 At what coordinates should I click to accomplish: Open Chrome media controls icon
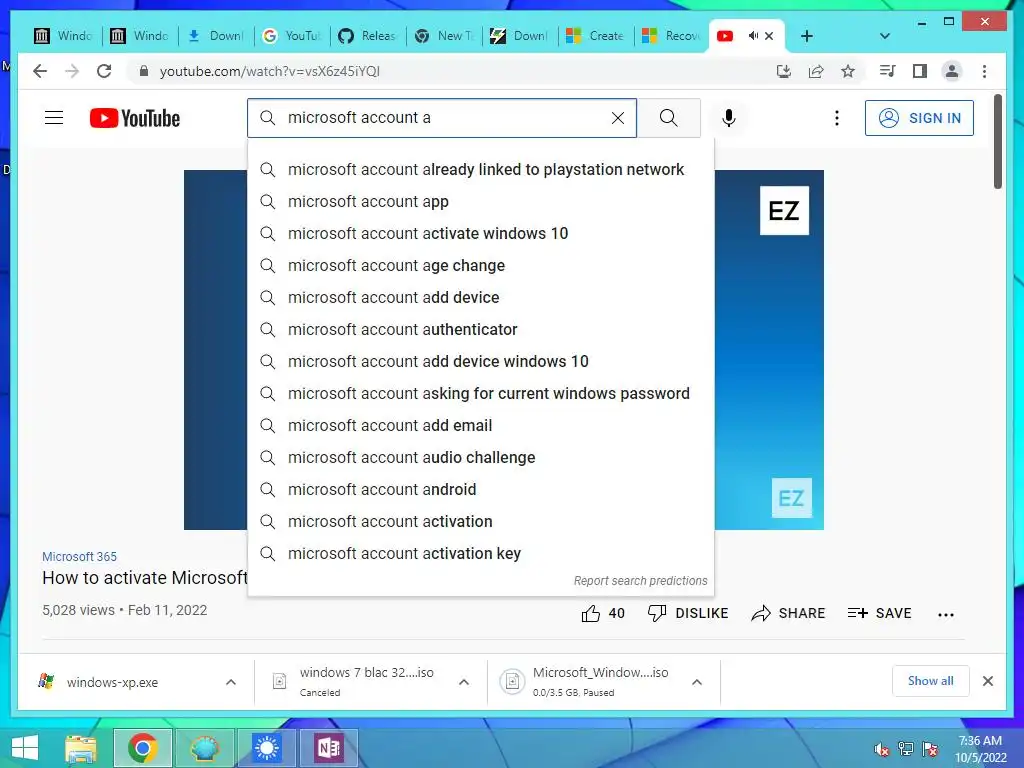[887, 71]
